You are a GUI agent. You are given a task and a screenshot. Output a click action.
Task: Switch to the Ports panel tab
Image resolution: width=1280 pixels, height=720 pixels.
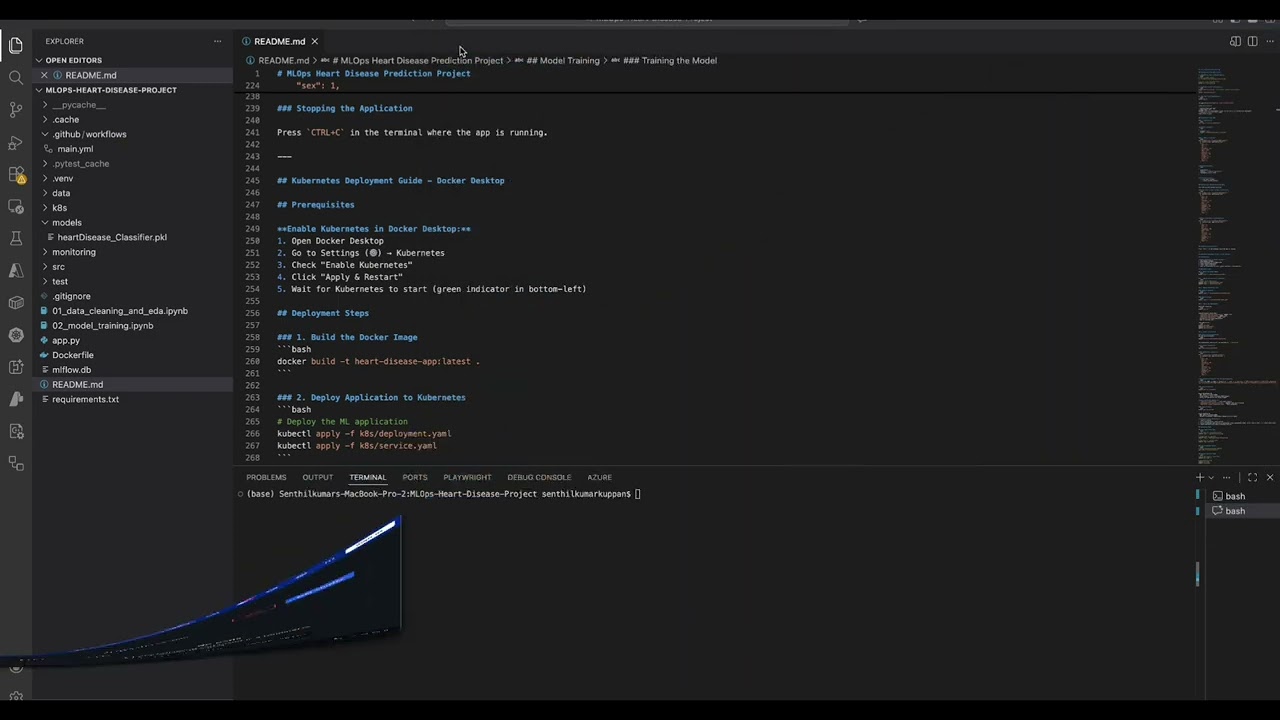tap(415, 477)
